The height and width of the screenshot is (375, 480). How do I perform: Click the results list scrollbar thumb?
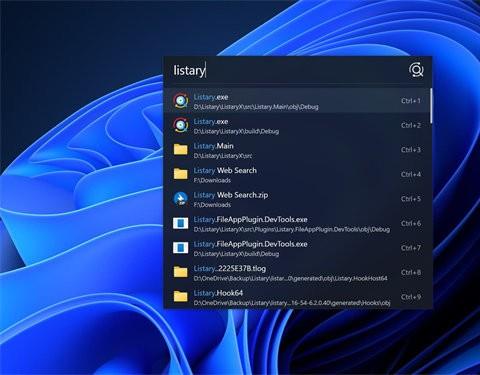click(431, 106)
